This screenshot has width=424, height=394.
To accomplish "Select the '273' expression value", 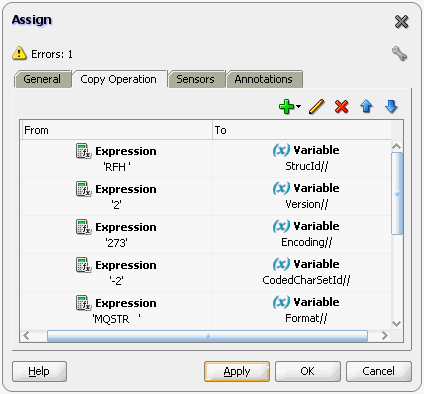I will [x=116, y=243].
